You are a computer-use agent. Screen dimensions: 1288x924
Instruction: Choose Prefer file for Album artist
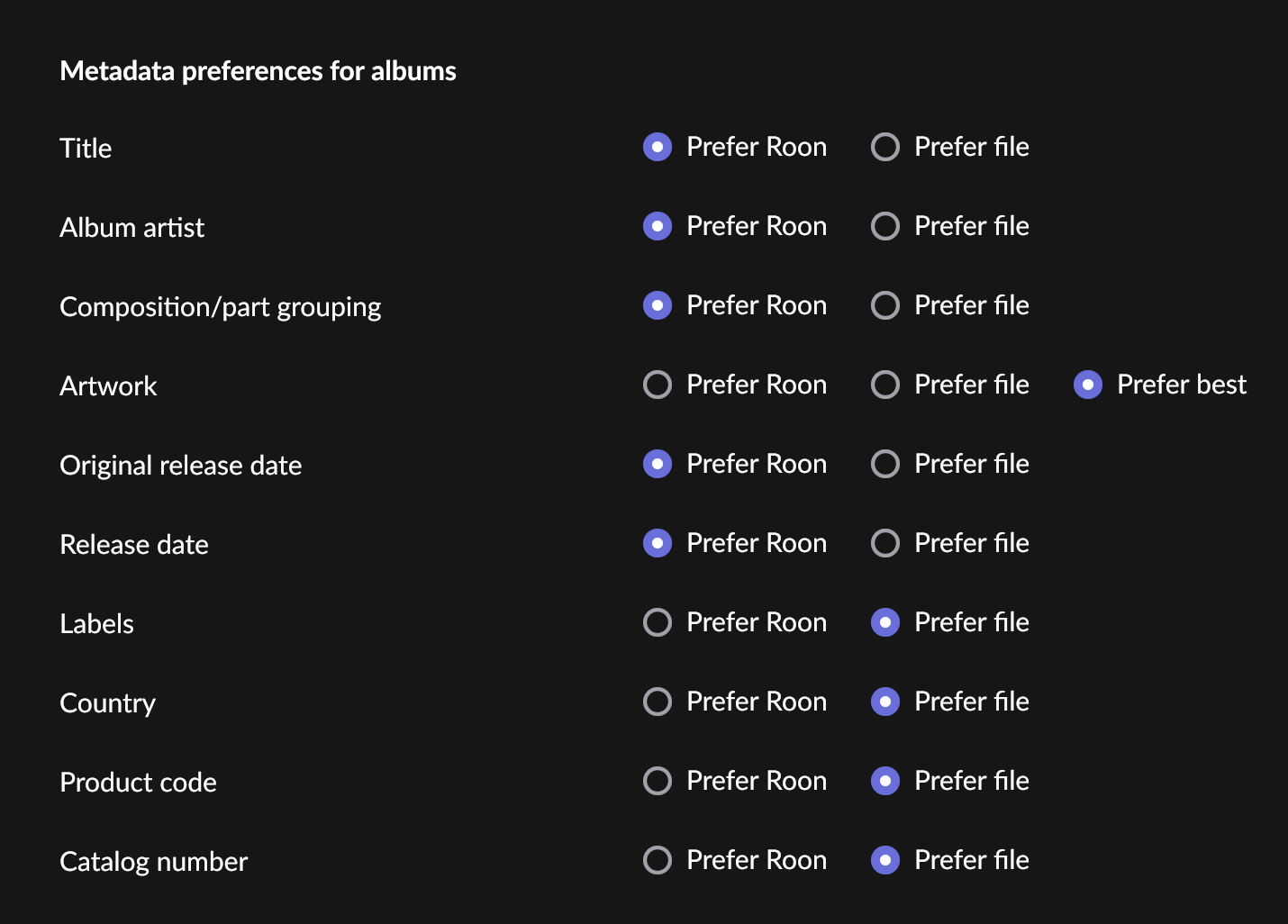click(885, 226)
